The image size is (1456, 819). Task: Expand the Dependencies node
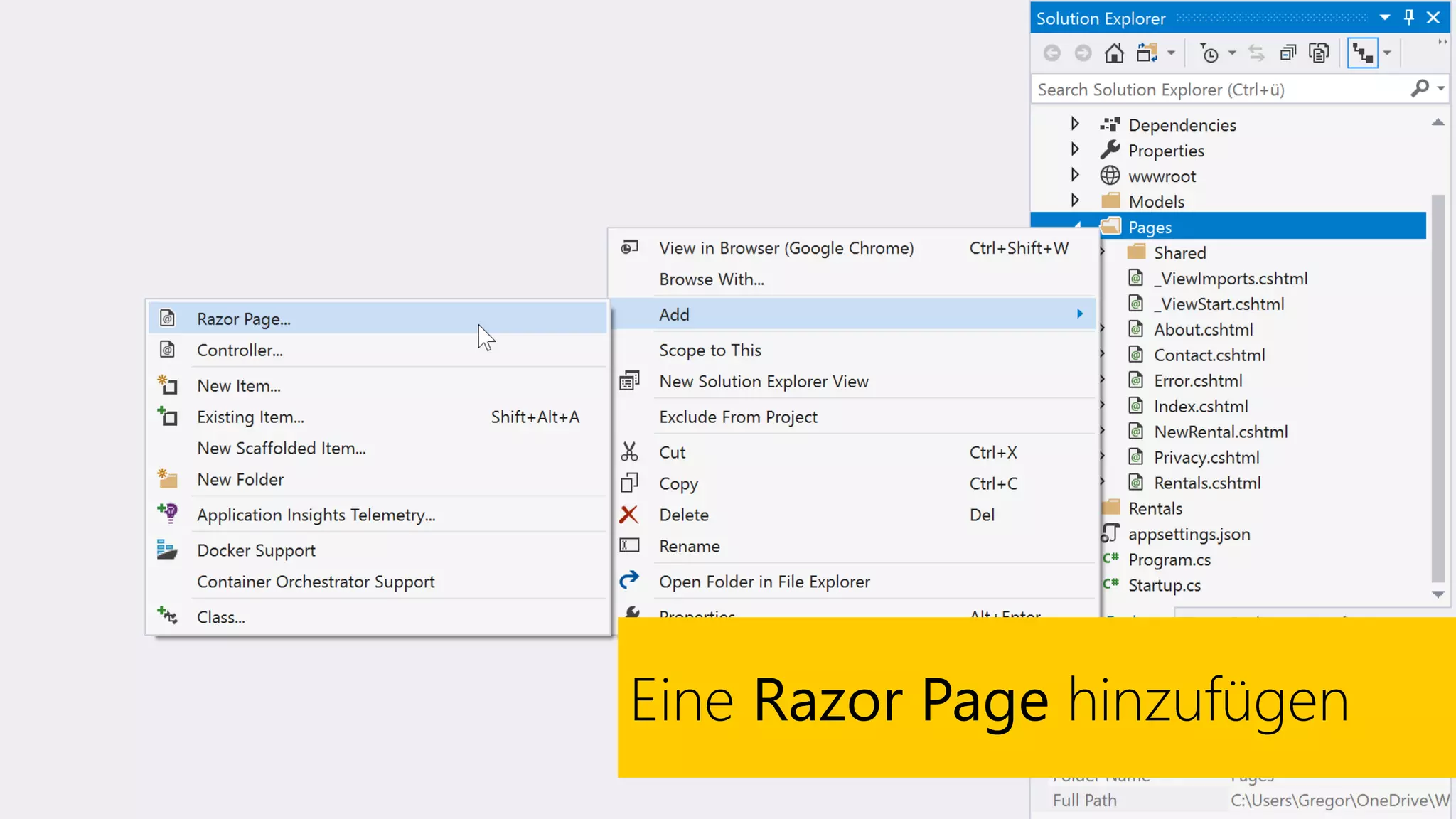click(1075, 124)
